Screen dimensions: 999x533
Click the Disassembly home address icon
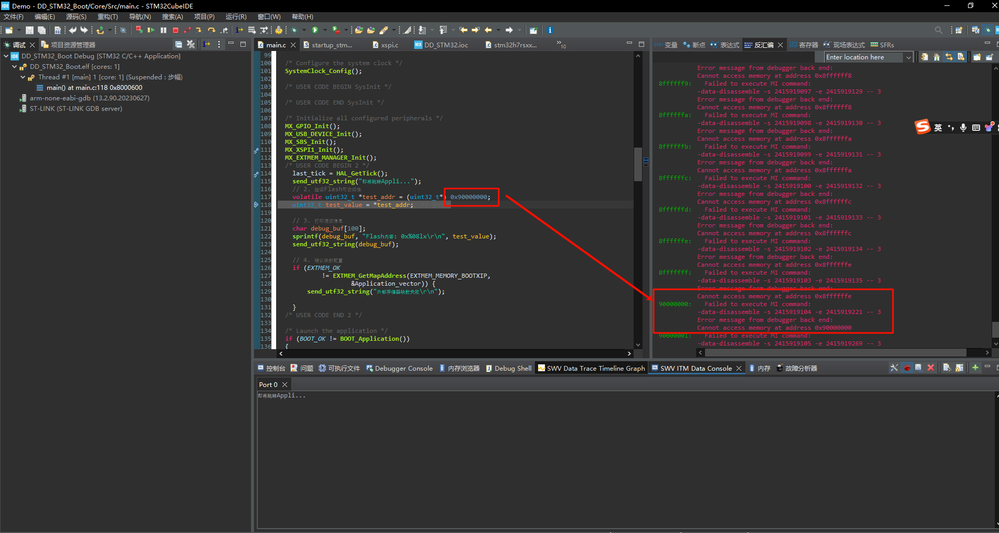coord(937,57)
